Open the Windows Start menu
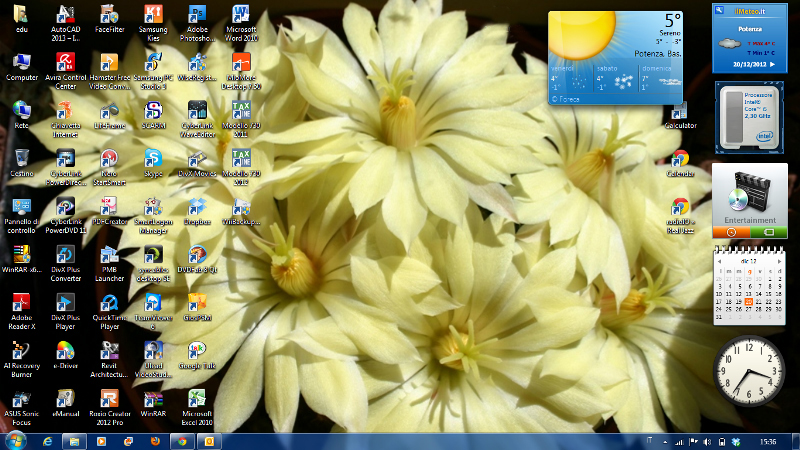 [x=15, y=441]
